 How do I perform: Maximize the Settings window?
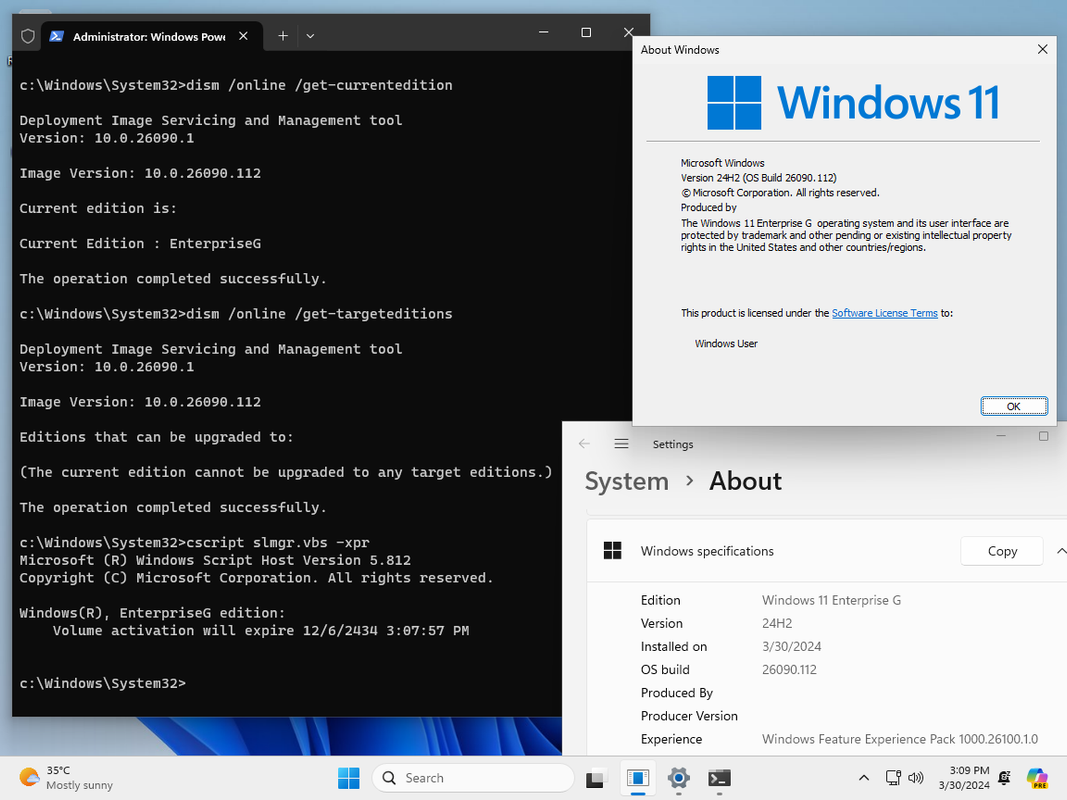[1043, 436]
